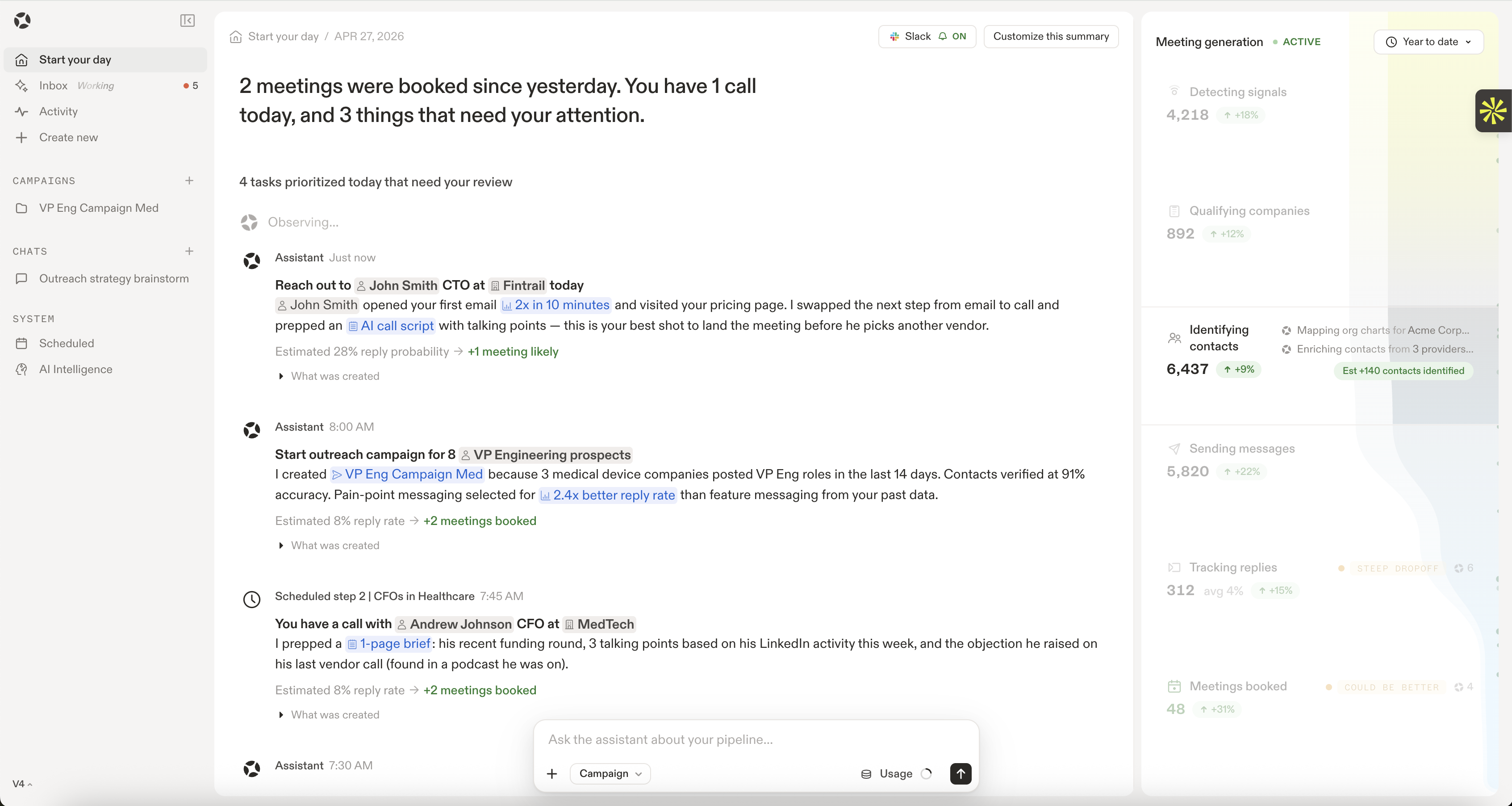Click the plus attachment icon in composer
Viewport: 1512px width, 806px height.
click(x=552, y=774)
